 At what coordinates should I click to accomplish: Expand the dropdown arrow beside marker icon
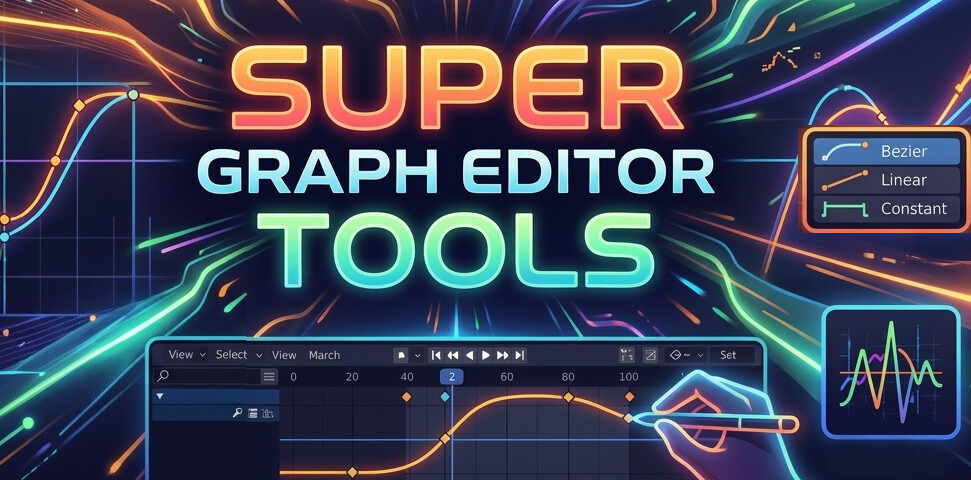(417, 356)
